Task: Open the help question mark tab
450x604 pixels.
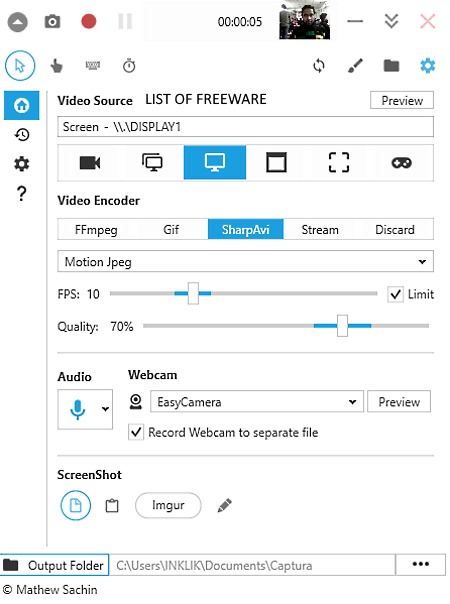Action: point(22,193)
